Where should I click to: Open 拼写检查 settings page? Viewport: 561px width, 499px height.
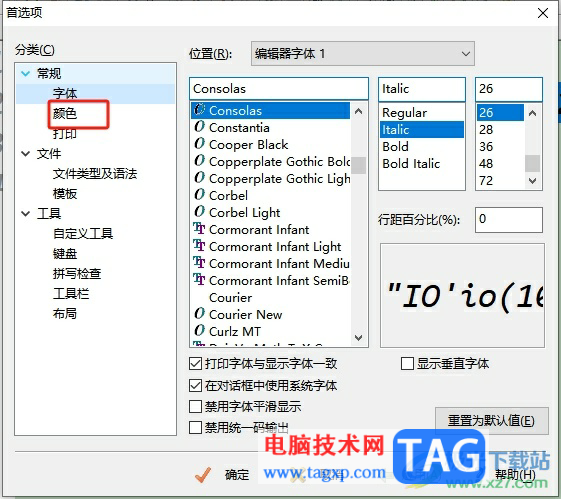(77, 274)
